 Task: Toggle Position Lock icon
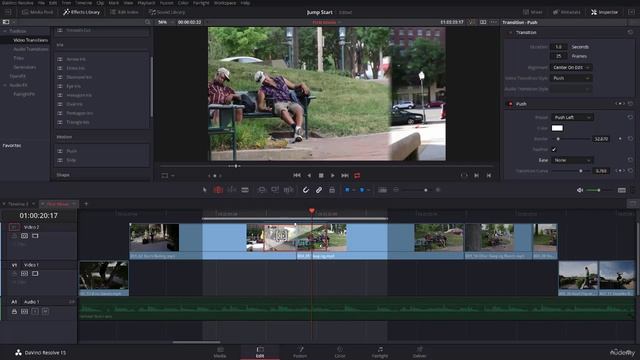point(332,190)
